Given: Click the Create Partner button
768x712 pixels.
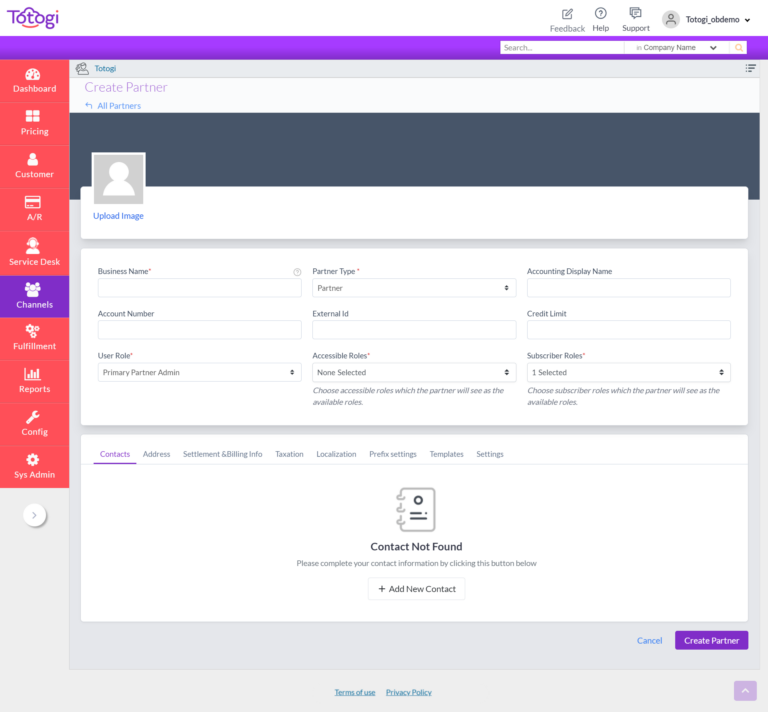Looking at the screenshot, I should coord(711,640).
